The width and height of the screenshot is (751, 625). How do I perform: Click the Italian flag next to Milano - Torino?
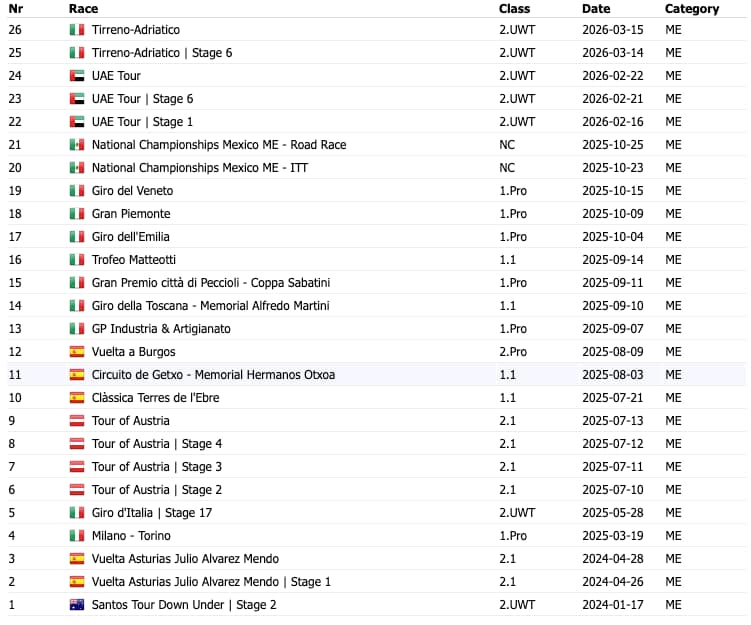click(77, 536)
